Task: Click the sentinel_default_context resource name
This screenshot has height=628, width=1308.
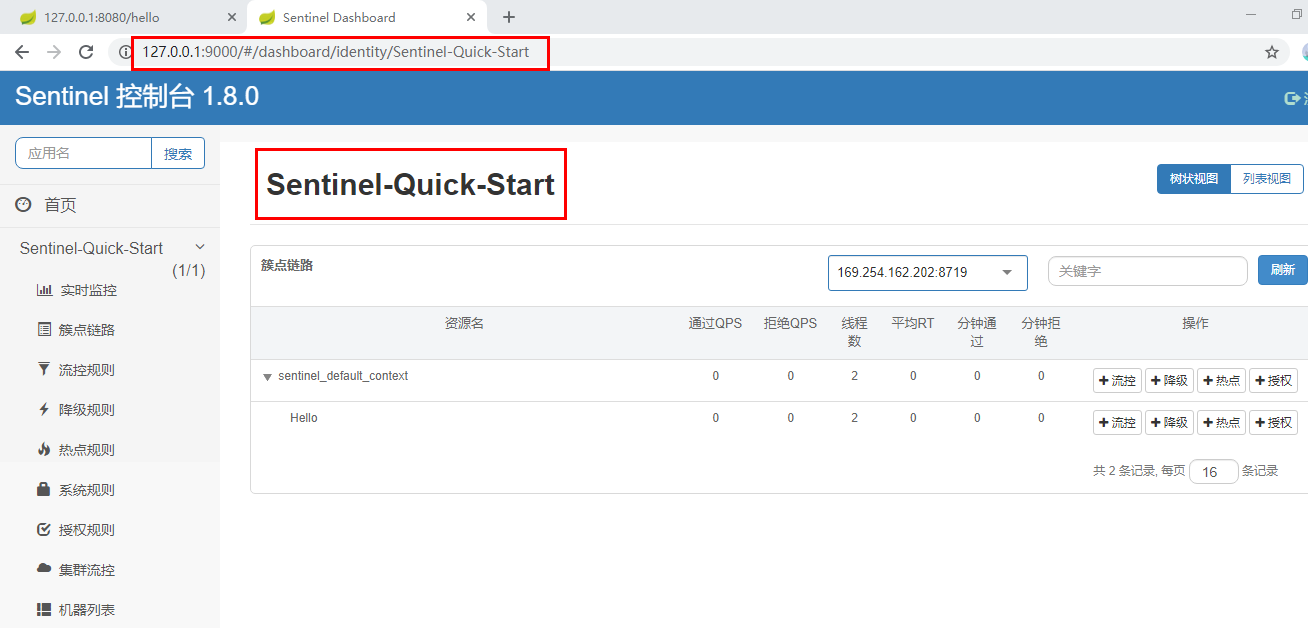Action: [343, 376]
